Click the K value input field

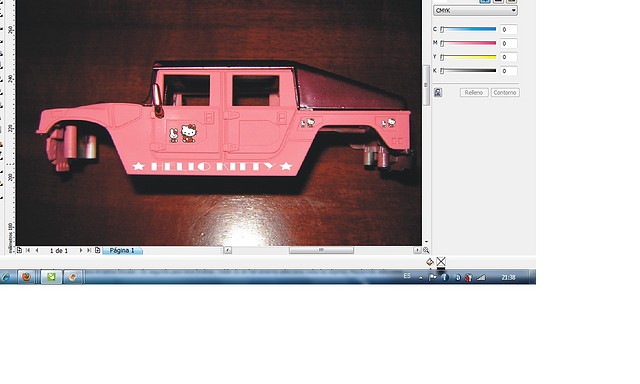pyautogui.click(x=508, y=71)
